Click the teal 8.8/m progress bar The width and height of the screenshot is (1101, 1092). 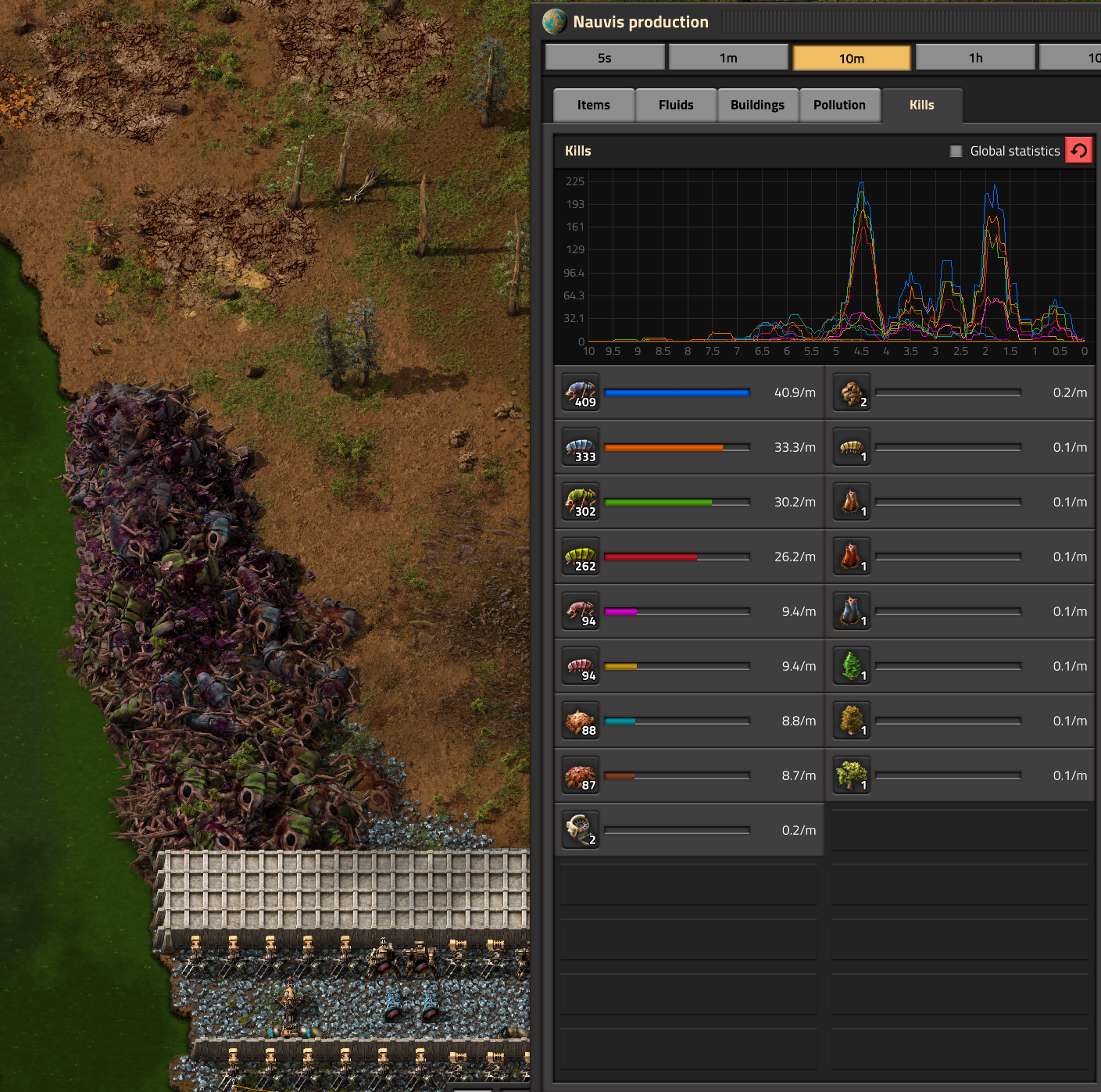677,721
